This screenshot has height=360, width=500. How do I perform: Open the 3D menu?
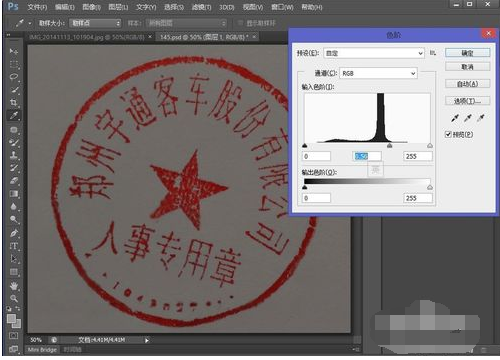[x=226, y=7]
